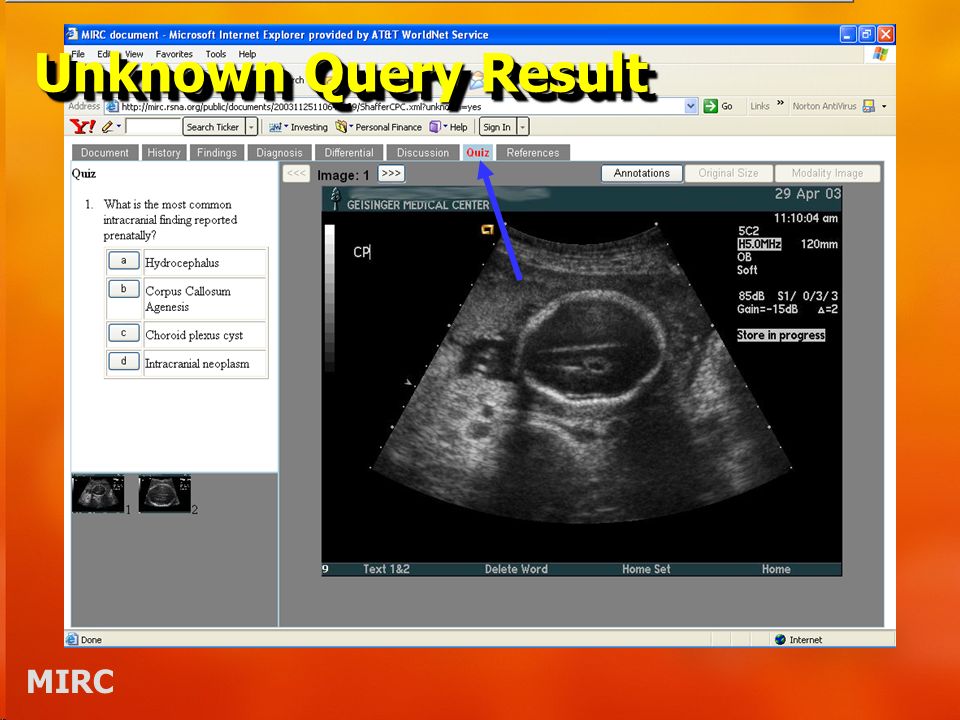Viewport: 960px width, 720px height.
Task: Click the Done status page icon
Action: (72, 639)
